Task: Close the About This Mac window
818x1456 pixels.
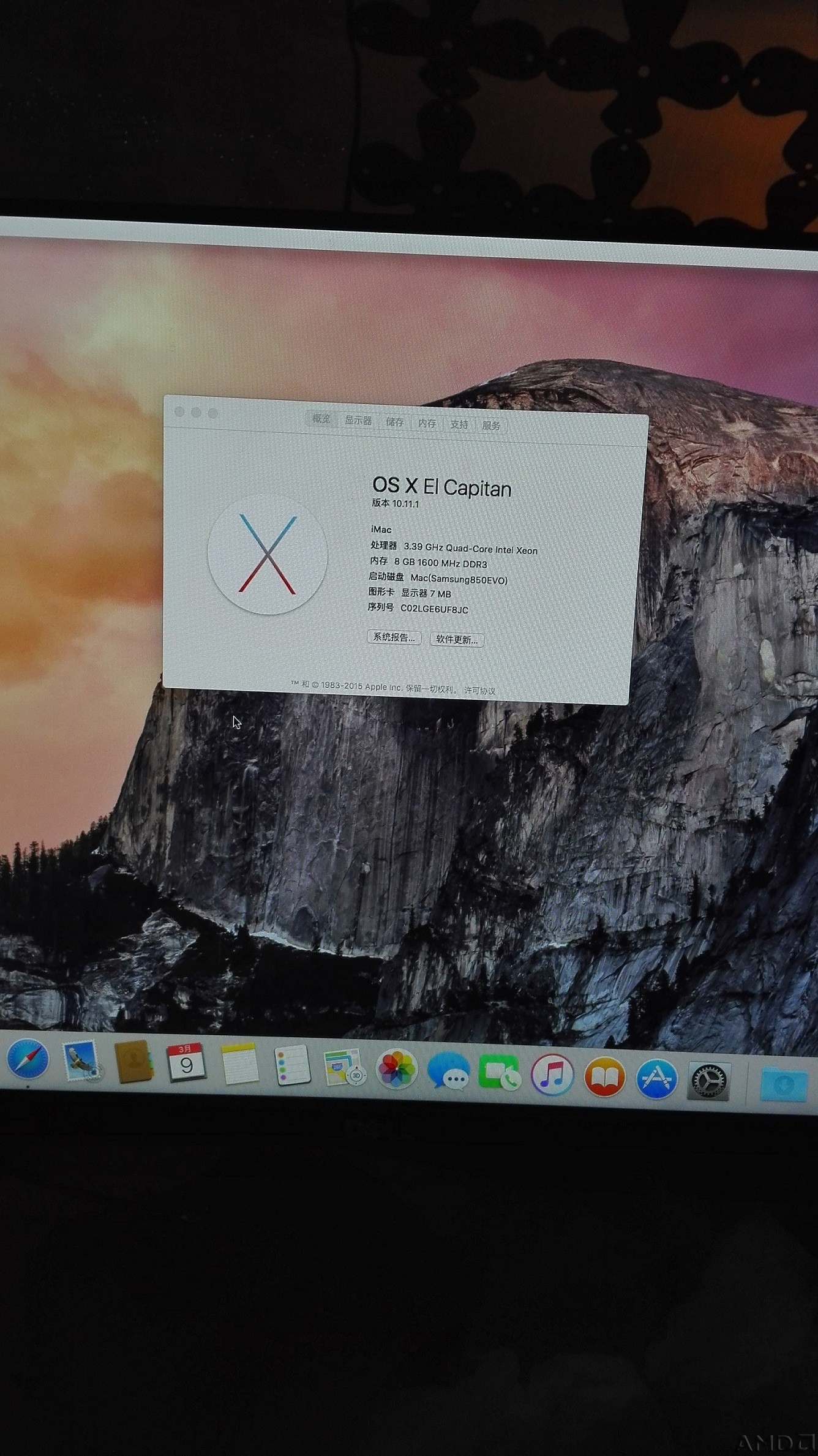Action: click(179, 412)
